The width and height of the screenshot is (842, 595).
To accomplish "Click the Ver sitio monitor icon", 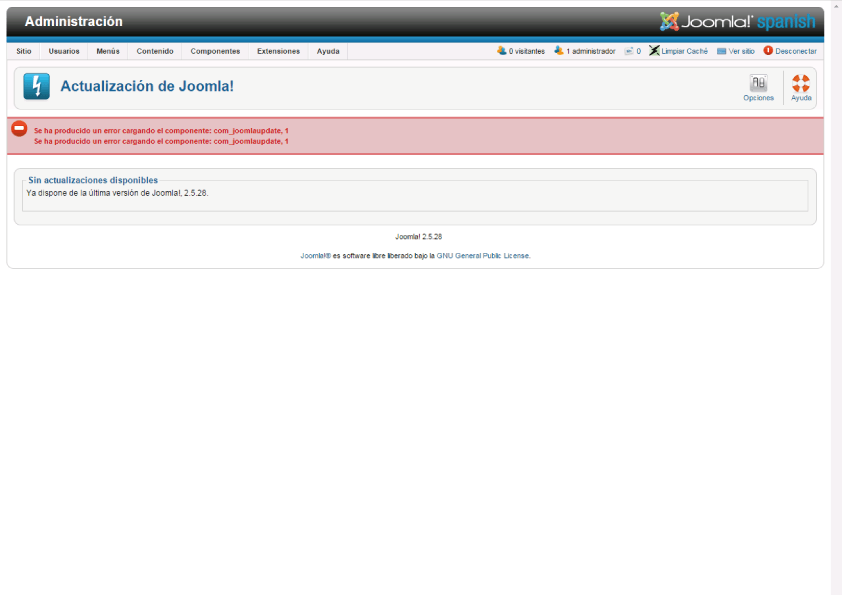I will (x=722, y=51).
